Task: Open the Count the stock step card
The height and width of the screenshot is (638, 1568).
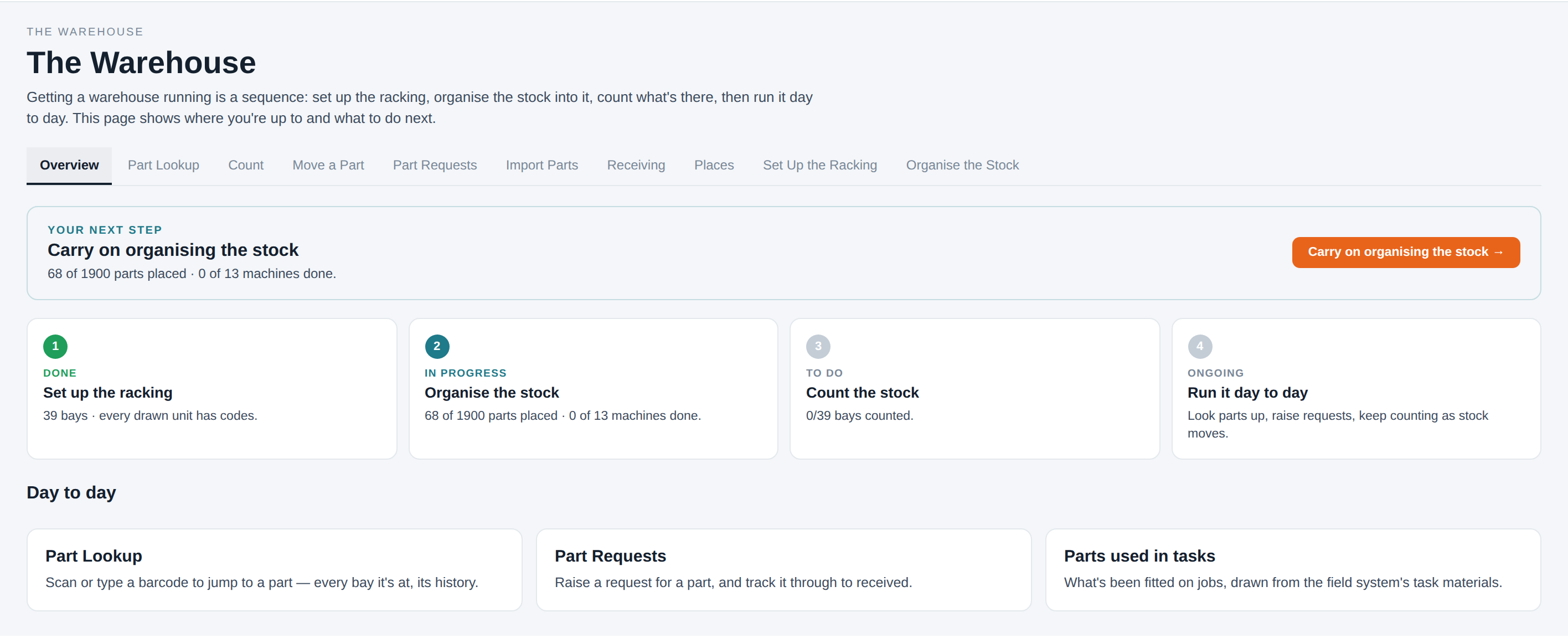Action: 974,388
